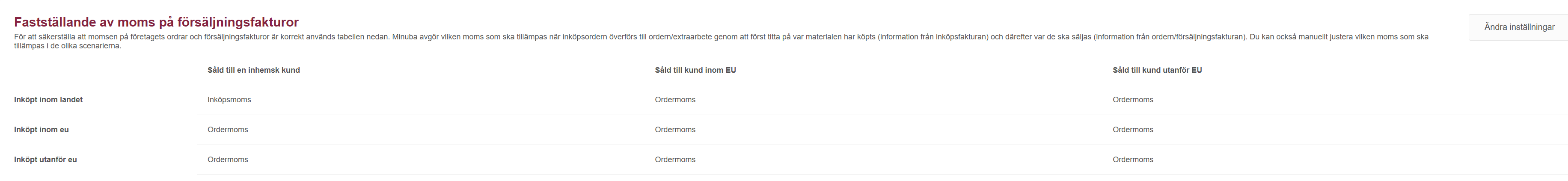The height and width of the screenshot is (181, 1568).
Task: Select column header Såld till kund utanför EU
Action: point(1156,70)
